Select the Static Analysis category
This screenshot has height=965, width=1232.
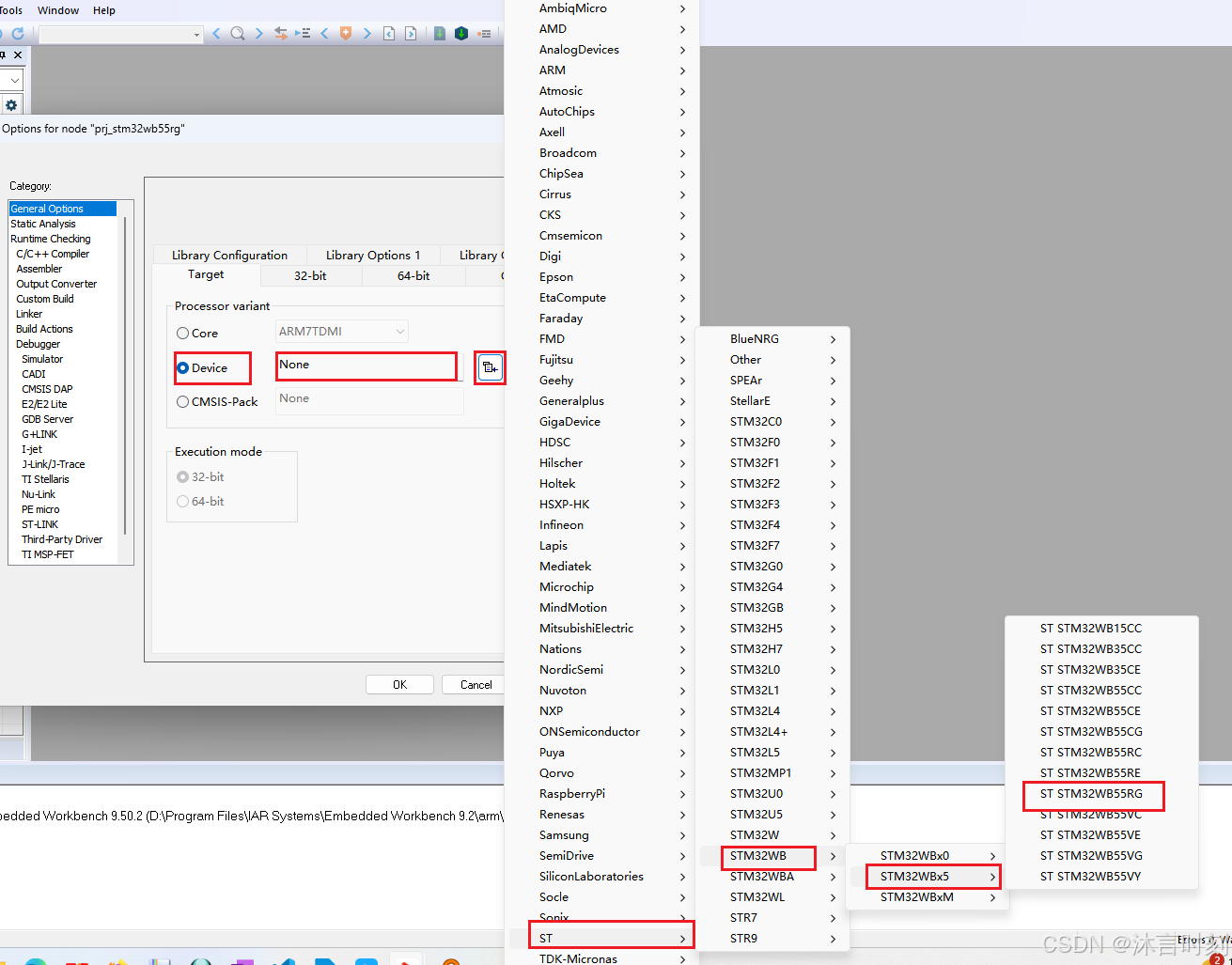pyautogui.click(x=43, y=224)
